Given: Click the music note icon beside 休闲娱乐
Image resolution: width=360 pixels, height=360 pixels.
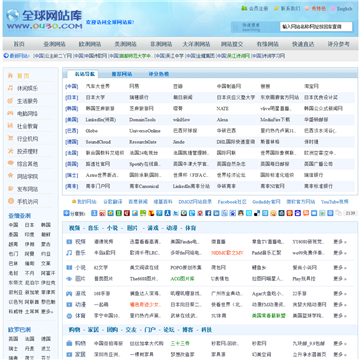Looking at the screenshot, I should point(10,88).
